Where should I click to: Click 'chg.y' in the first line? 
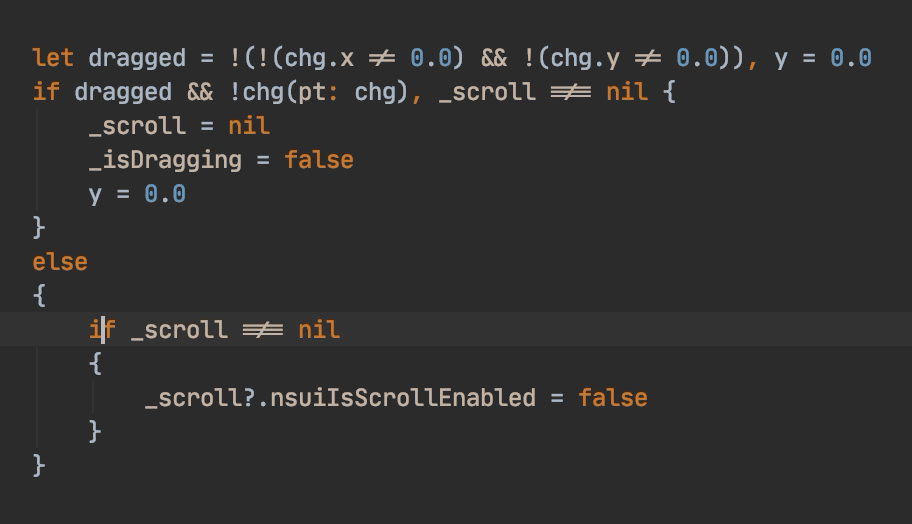pos(585,59)
